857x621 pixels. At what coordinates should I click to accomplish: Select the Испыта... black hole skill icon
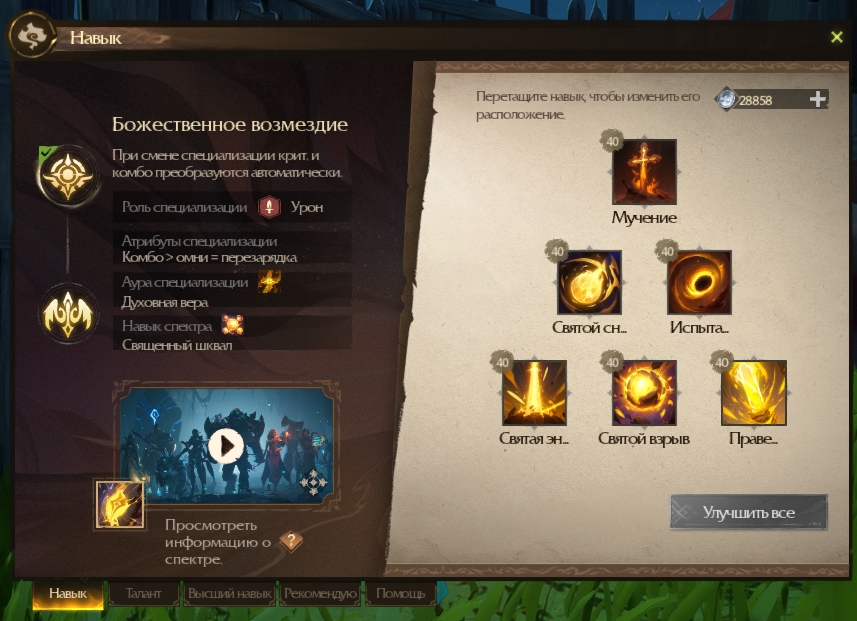click(700, 282)
